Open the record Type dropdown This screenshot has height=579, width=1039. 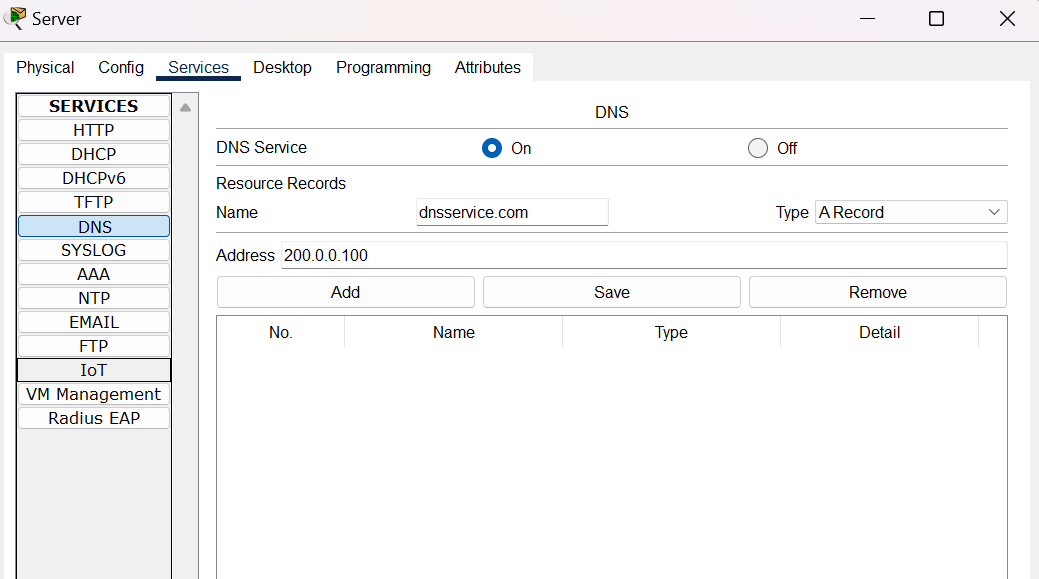911,212
